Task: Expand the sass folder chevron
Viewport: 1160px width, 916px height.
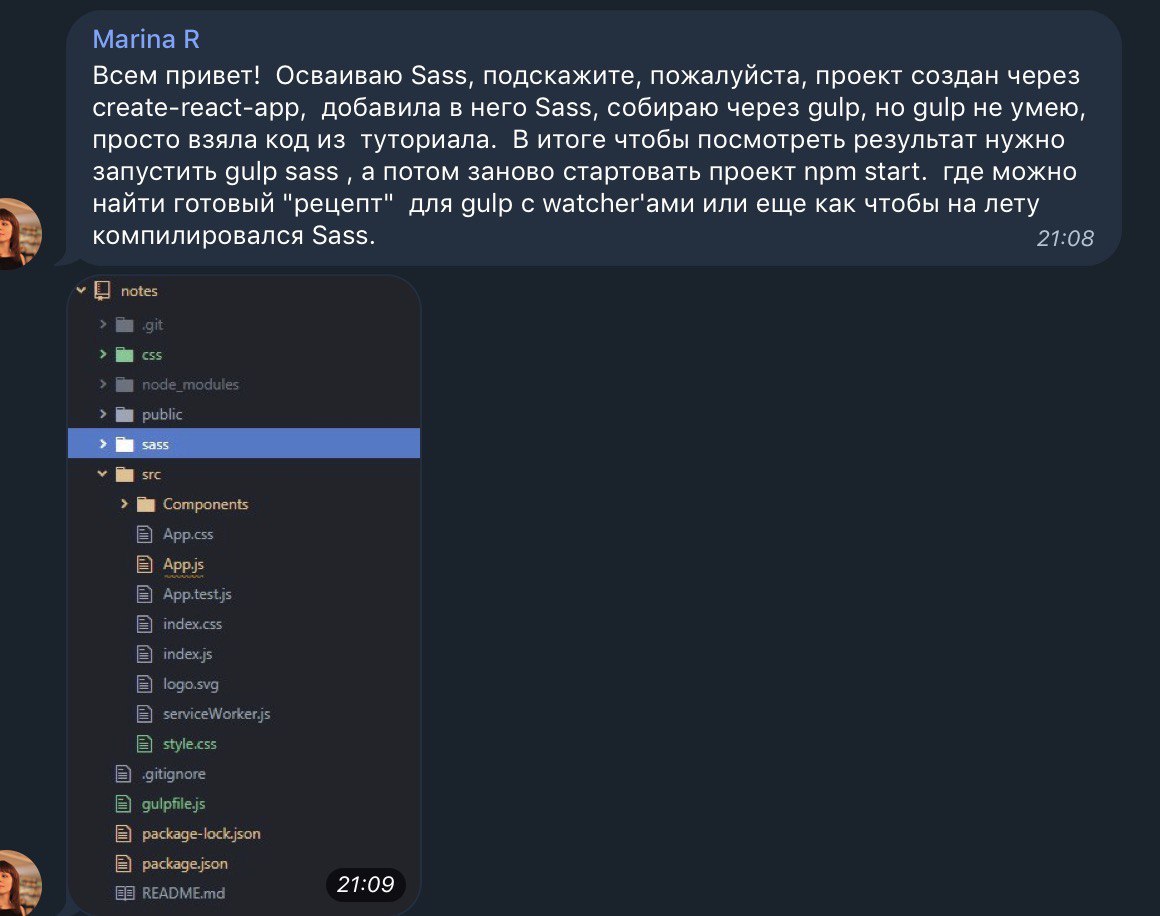Action: [103, 444]
